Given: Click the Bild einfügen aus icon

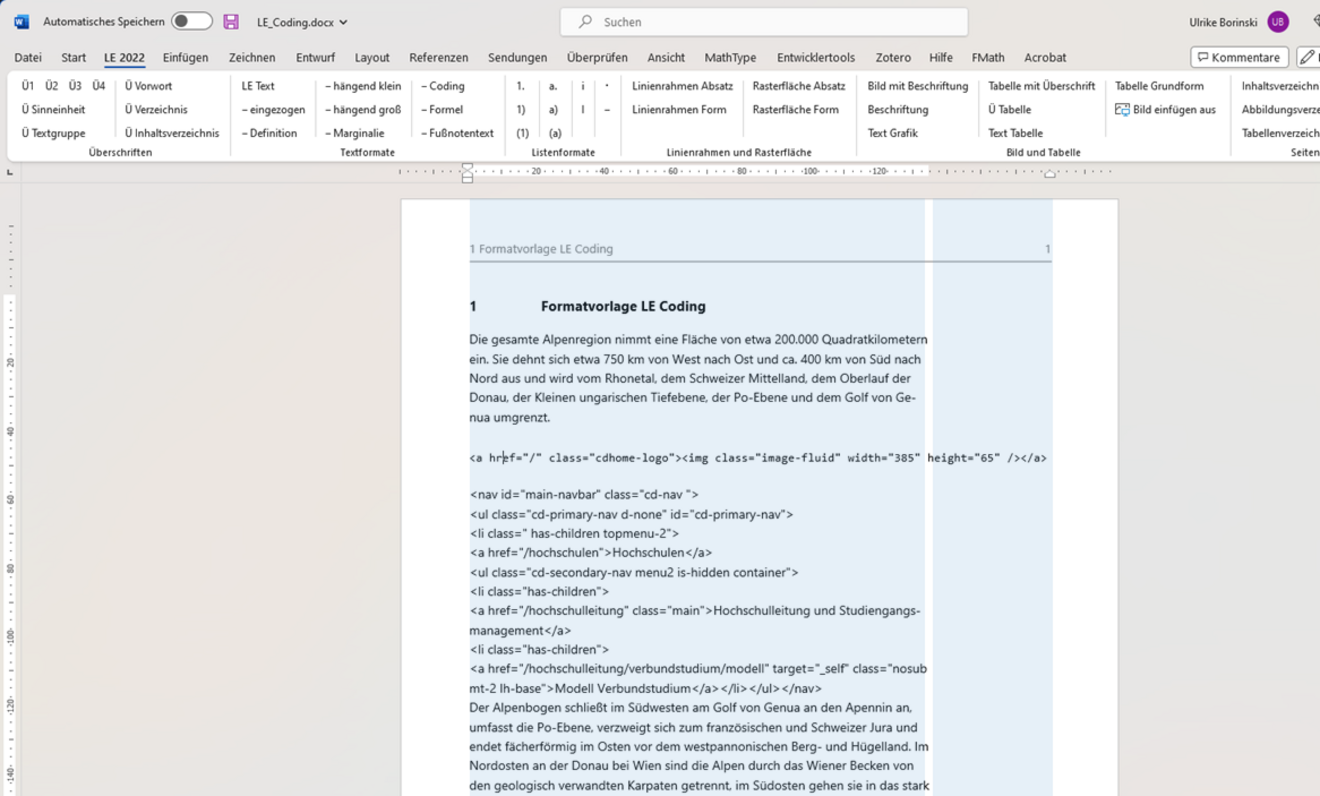Looking at the screenshot, I should tap(1122, 109).
